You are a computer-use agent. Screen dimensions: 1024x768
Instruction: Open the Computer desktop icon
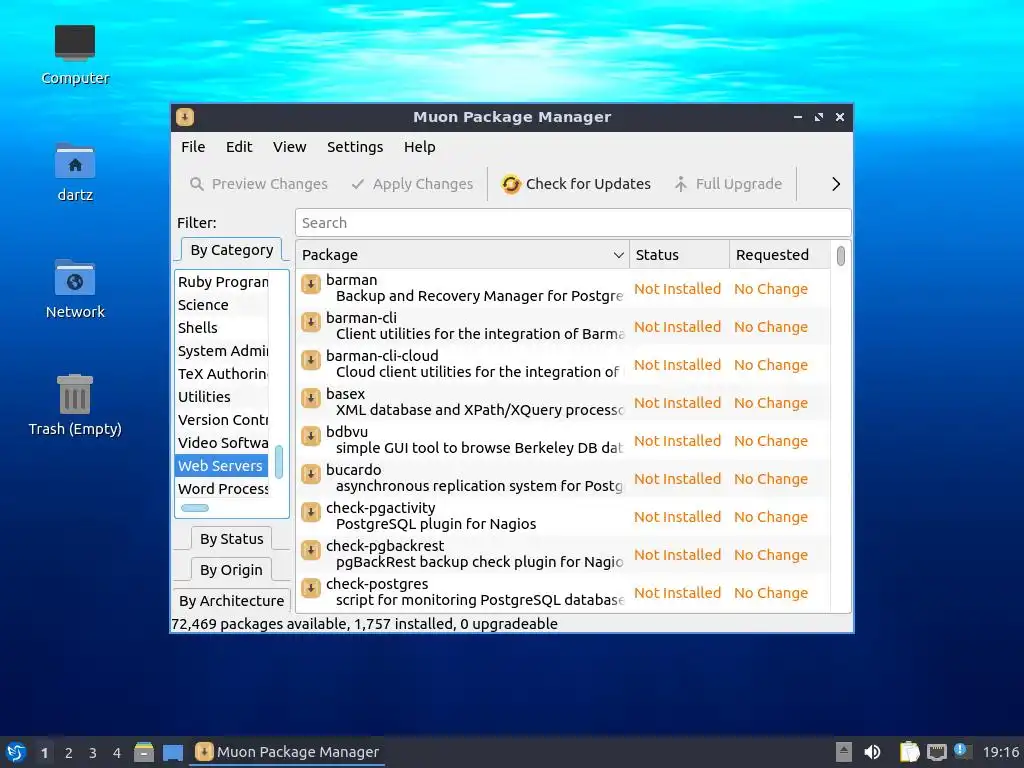coord(74,56)
